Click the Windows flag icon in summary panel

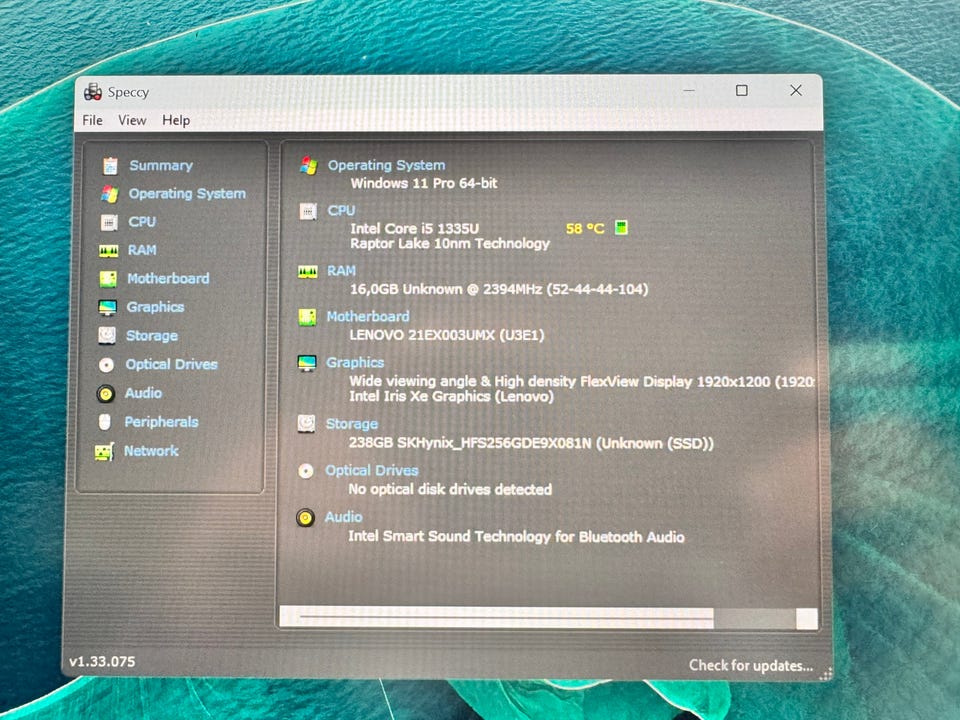click(x=309, y=165)
